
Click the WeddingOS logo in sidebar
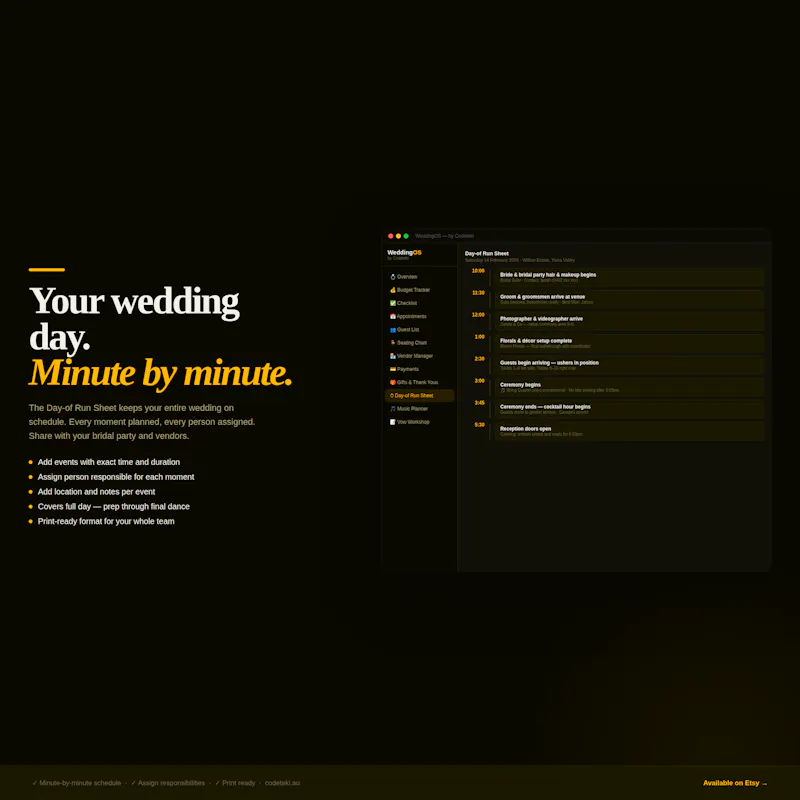point(404,253)
